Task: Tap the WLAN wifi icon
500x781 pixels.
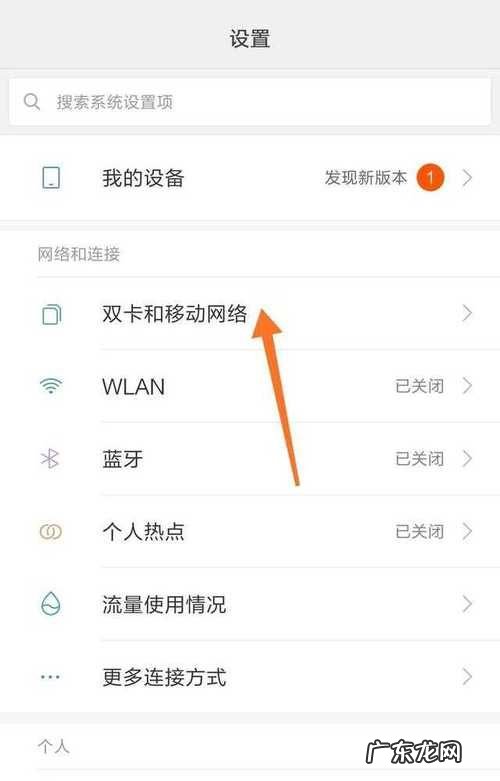Action: tap(51, 386)
